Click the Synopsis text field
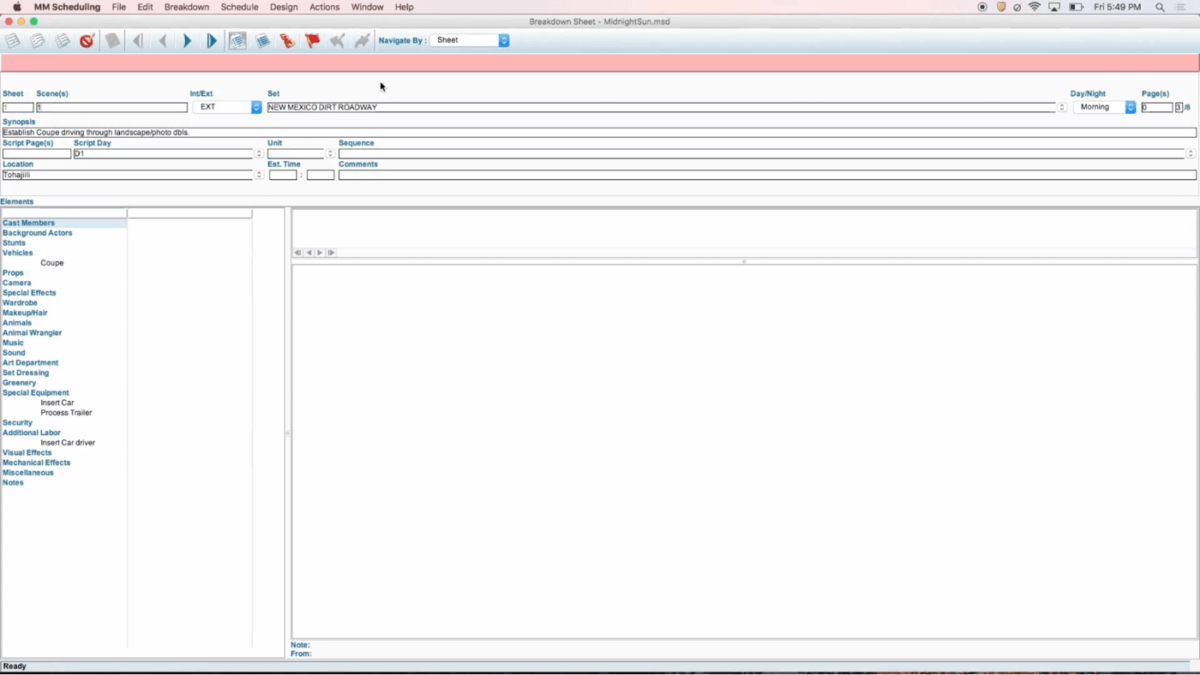 click(x=598, y=132)
